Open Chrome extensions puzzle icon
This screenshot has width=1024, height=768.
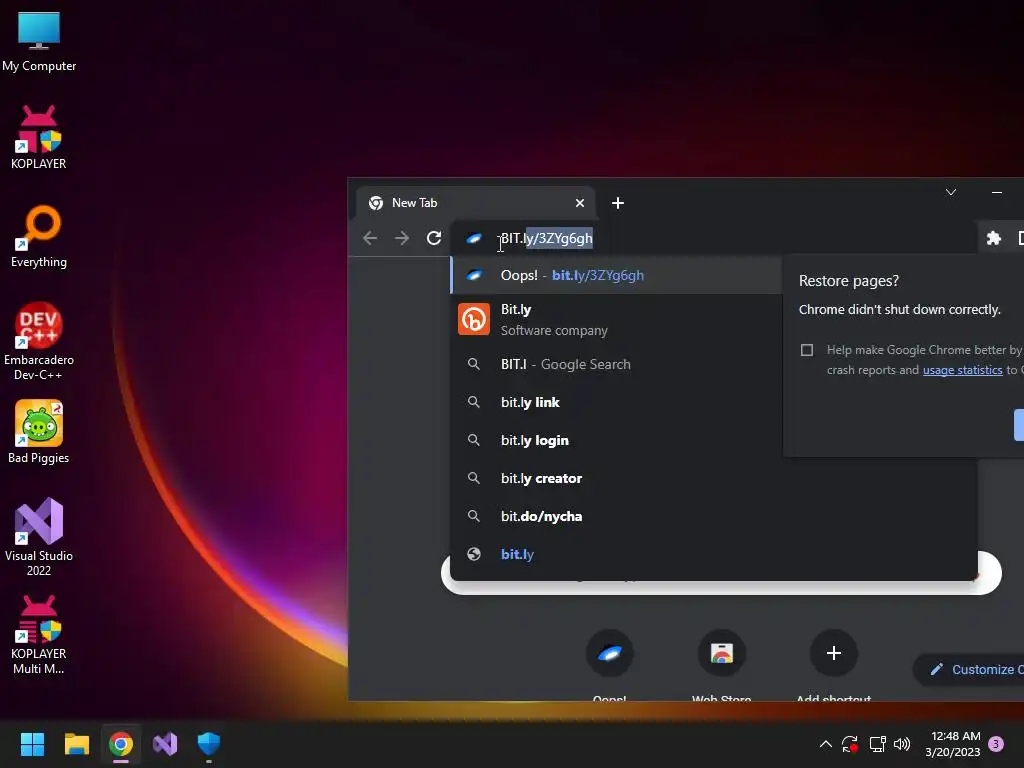pyautogui.click(x=993, y=238)
